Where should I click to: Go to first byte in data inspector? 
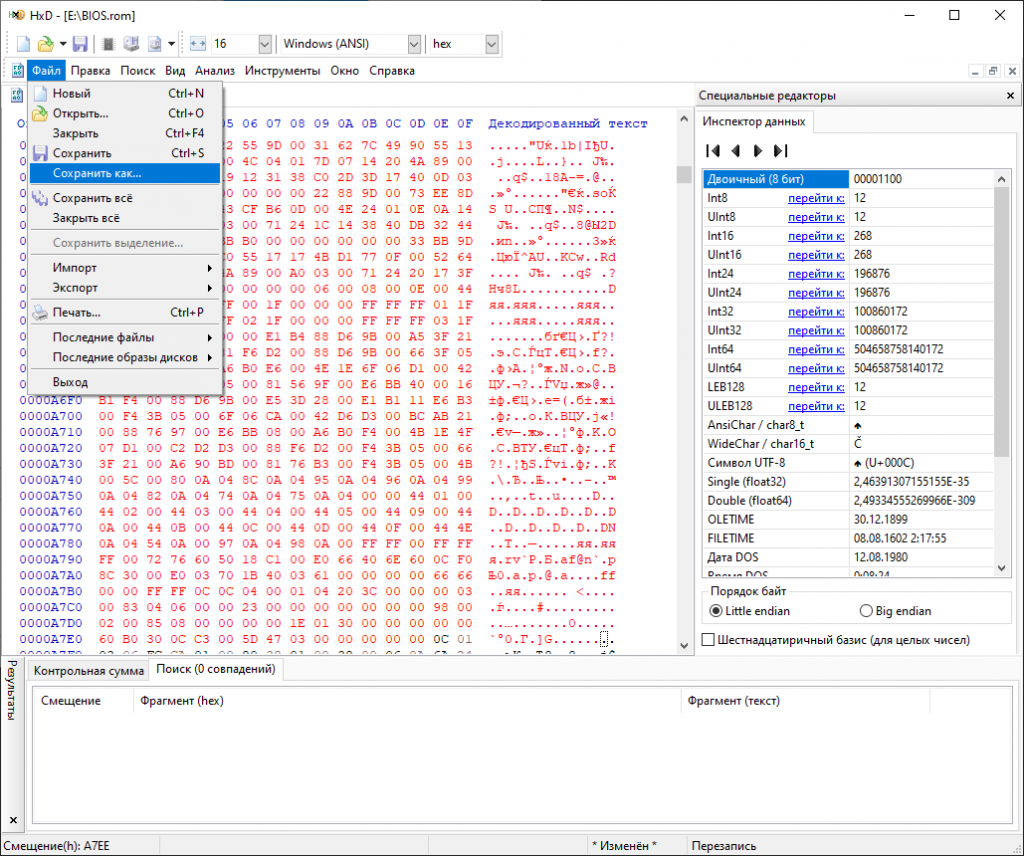point(713,151)
